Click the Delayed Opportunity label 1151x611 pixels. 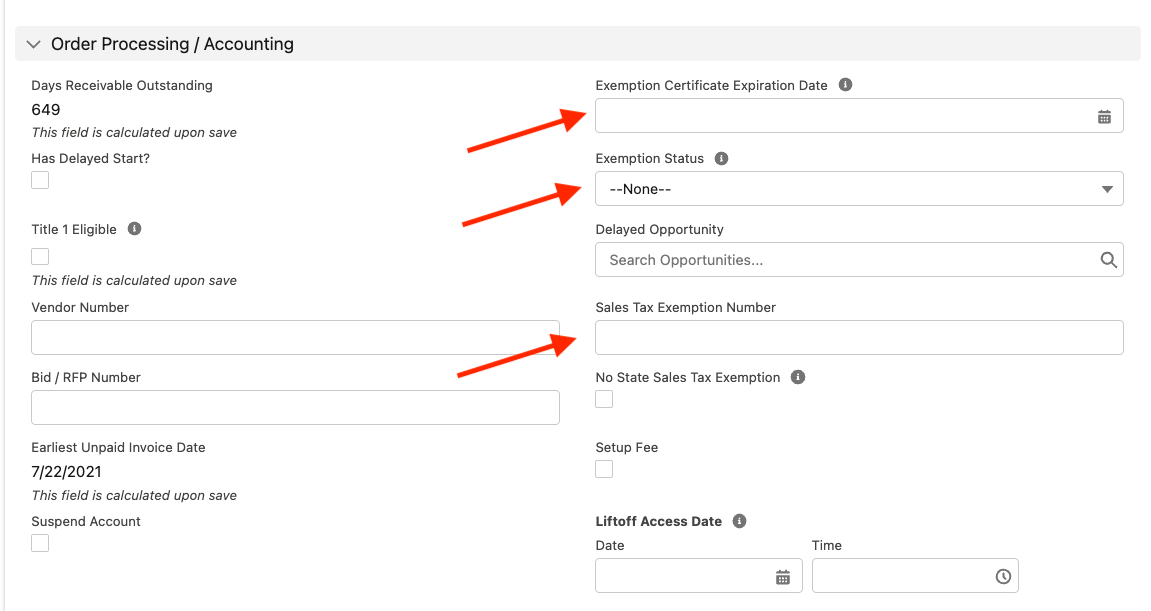click(659, 229)
